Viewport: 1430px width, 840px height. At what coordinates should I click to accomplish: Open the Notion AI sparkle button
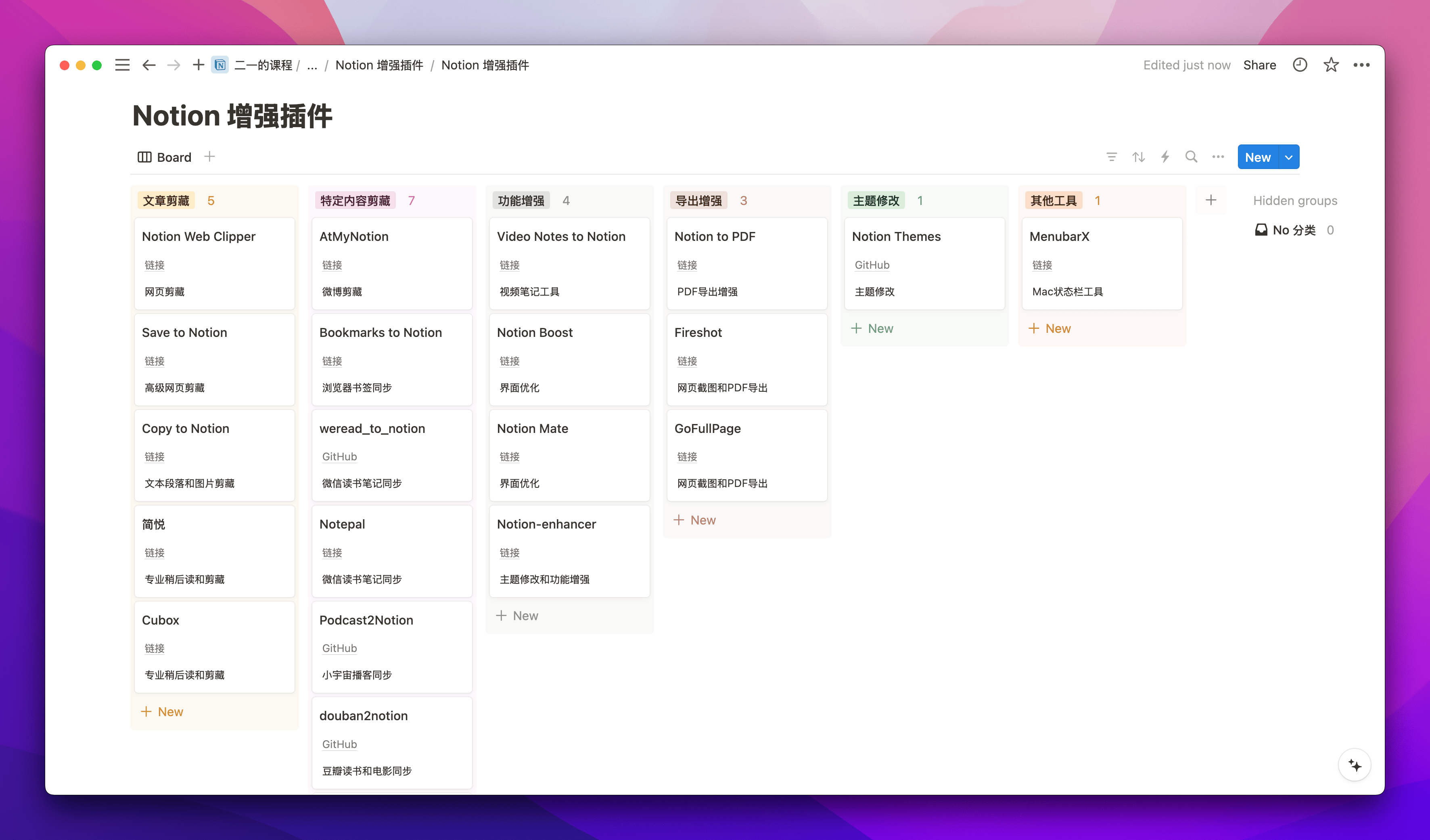pyautogui.click(x=1355, y=765)
